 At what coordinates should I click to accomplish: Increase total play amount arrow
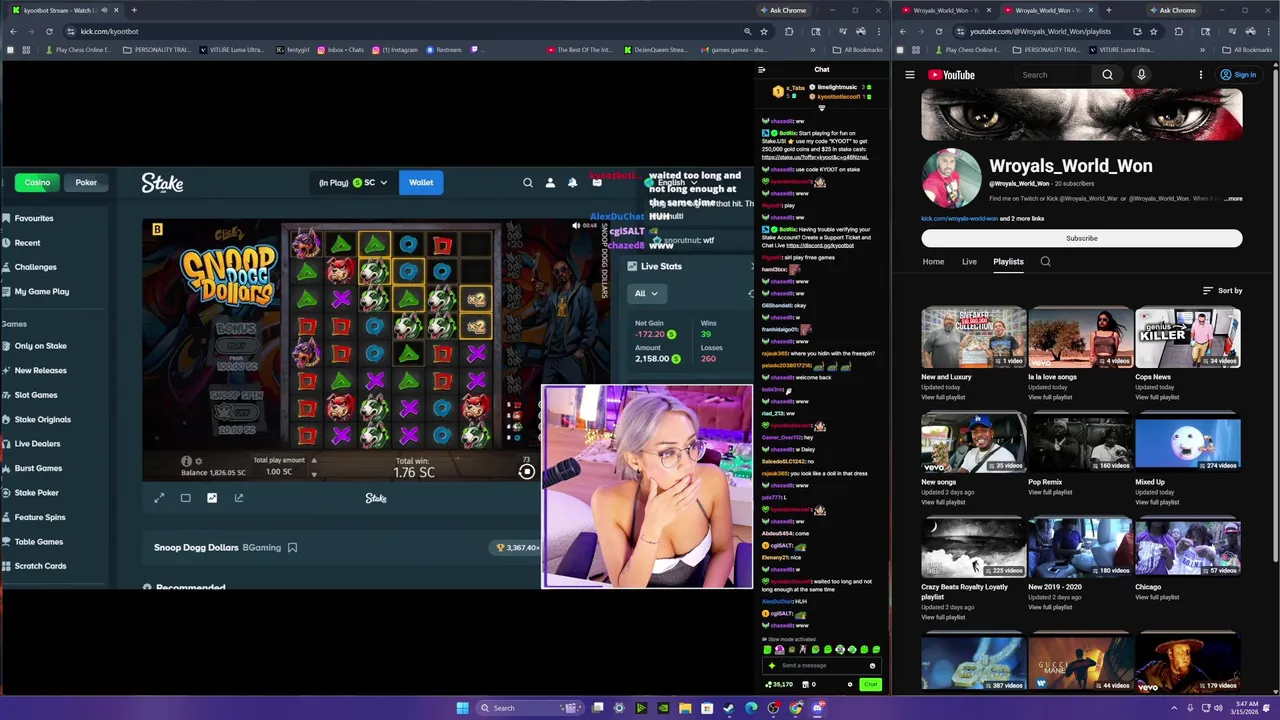tap(314, 461)
